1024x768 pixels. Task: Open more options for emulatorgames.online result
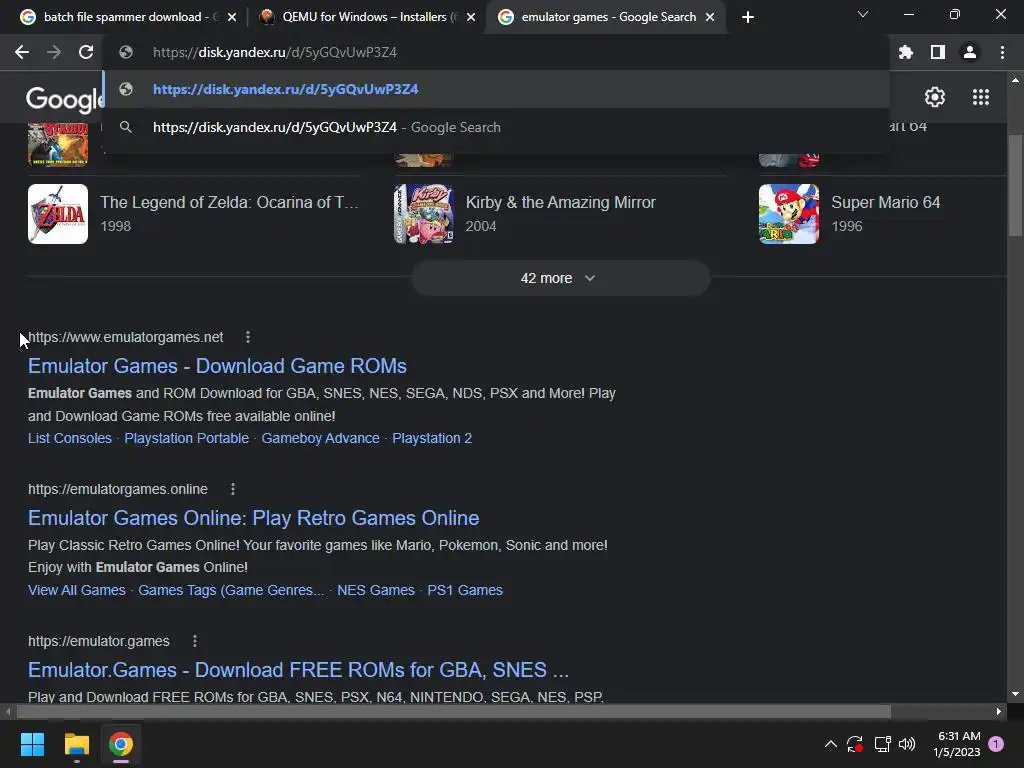(x=232, y=489)
